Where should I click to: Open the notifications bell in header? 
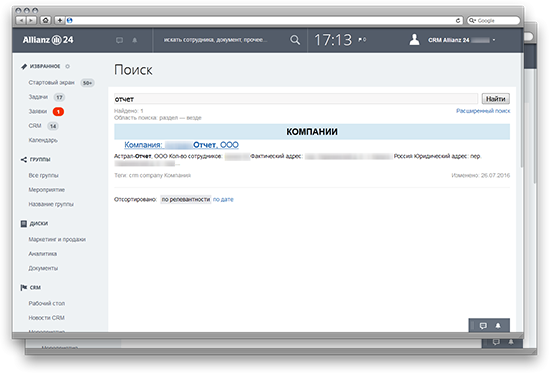134,40
